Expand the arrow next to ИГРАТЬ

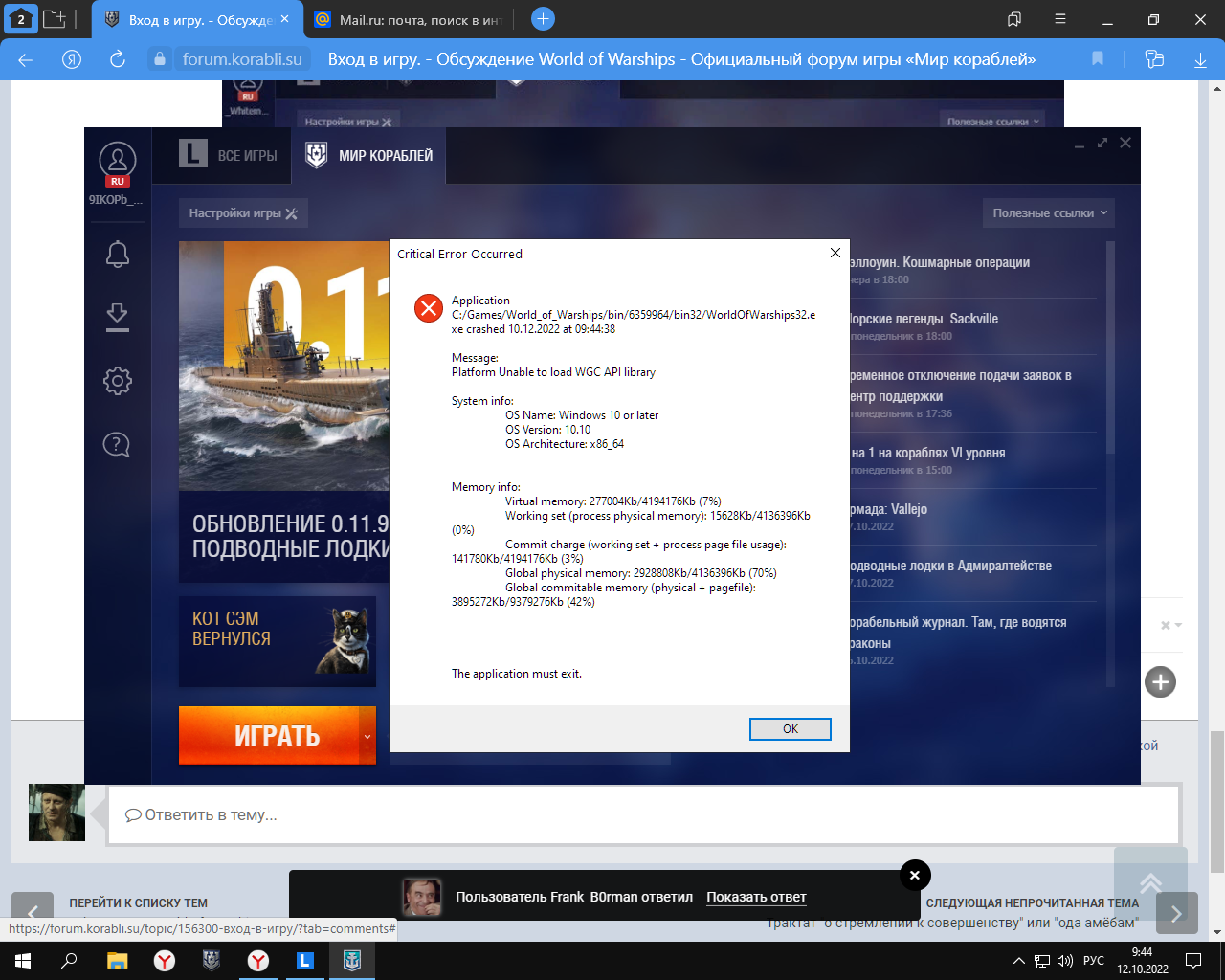(367, 735)
